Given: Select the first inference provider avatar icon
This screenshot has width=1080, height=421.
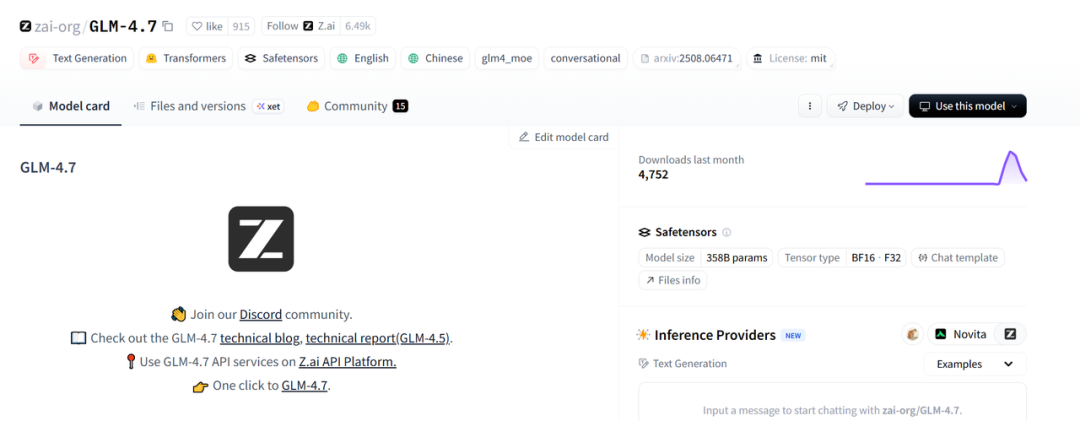Looking at the screenshot, I should [x=912, y=334].
